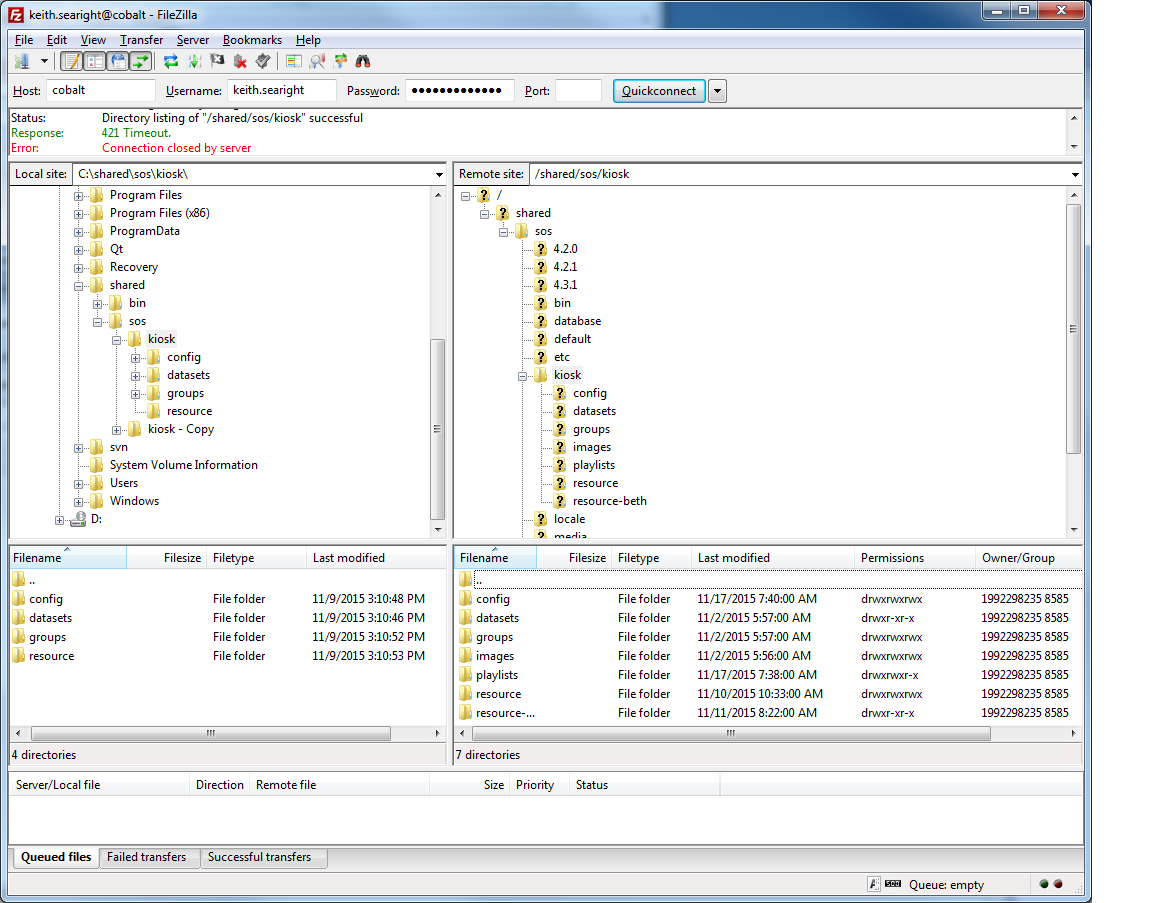
Task: Toggle directory comparison icon
Action: tap(317, 62)
